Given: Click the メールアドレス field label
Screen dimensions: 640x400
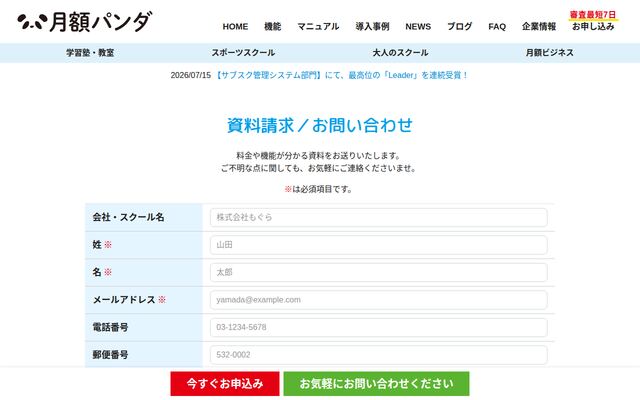Looking at the screenshot, I should 124,300.
